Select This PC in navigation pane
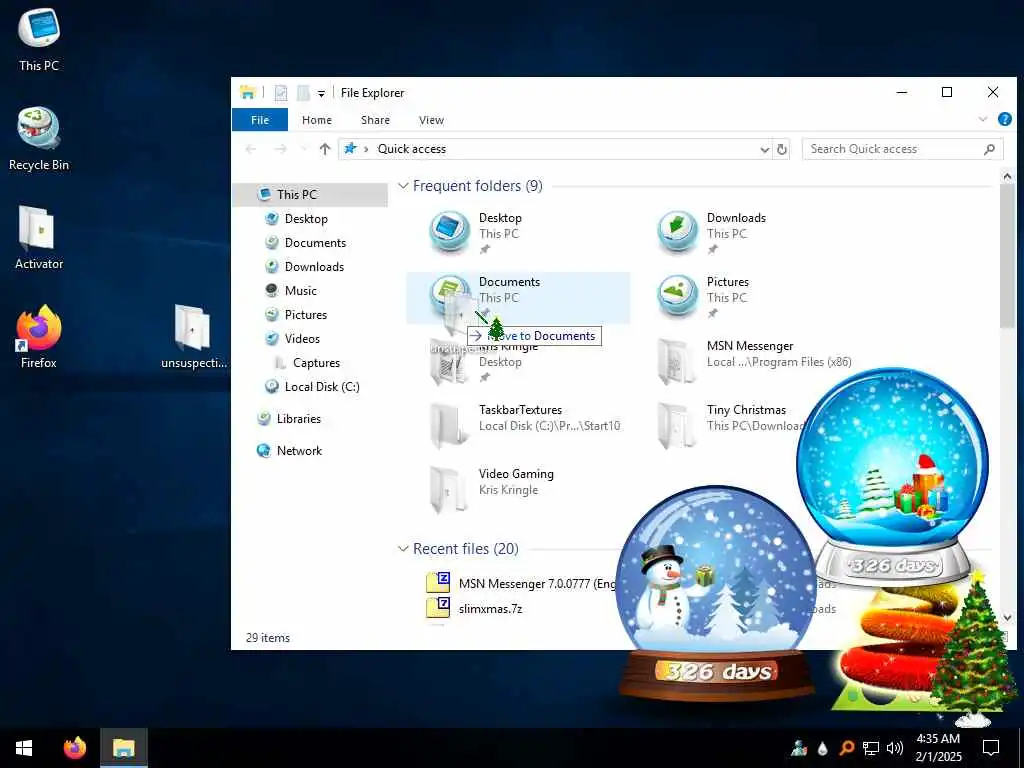This screenshot has width=1024, height=768. click(310, 195)
